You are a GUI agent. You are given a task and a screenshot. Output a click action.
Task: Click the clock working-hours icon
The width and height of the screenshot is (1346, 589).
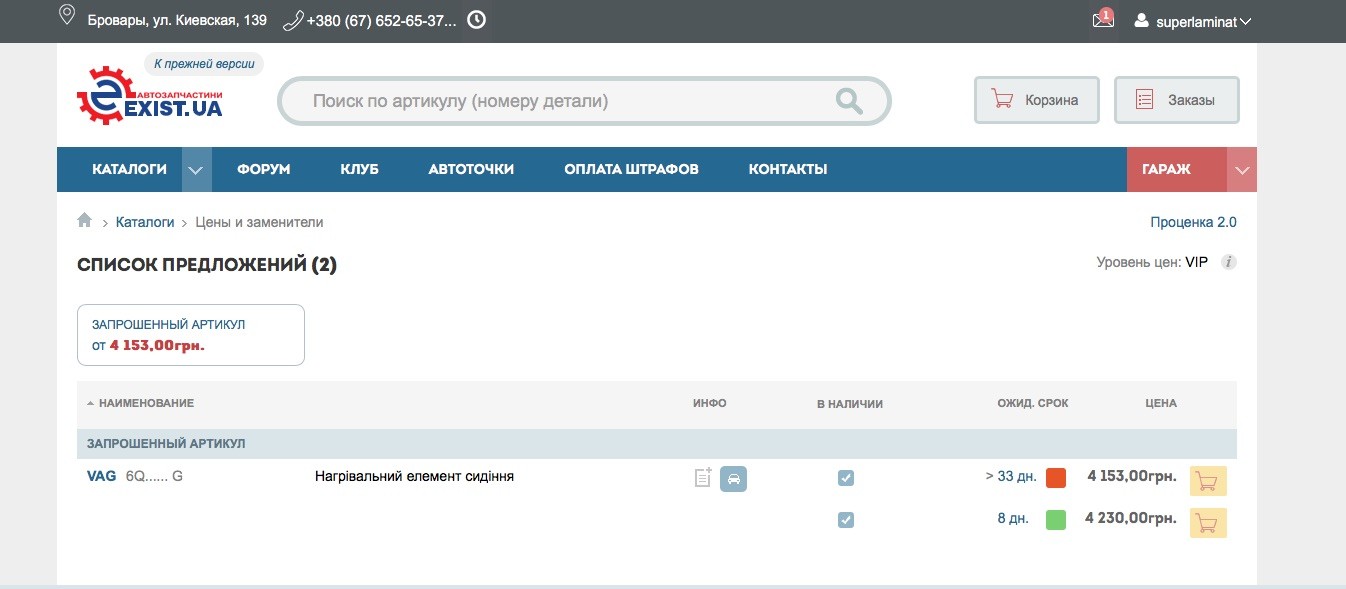pyautogui.click(x=477, y=20)
